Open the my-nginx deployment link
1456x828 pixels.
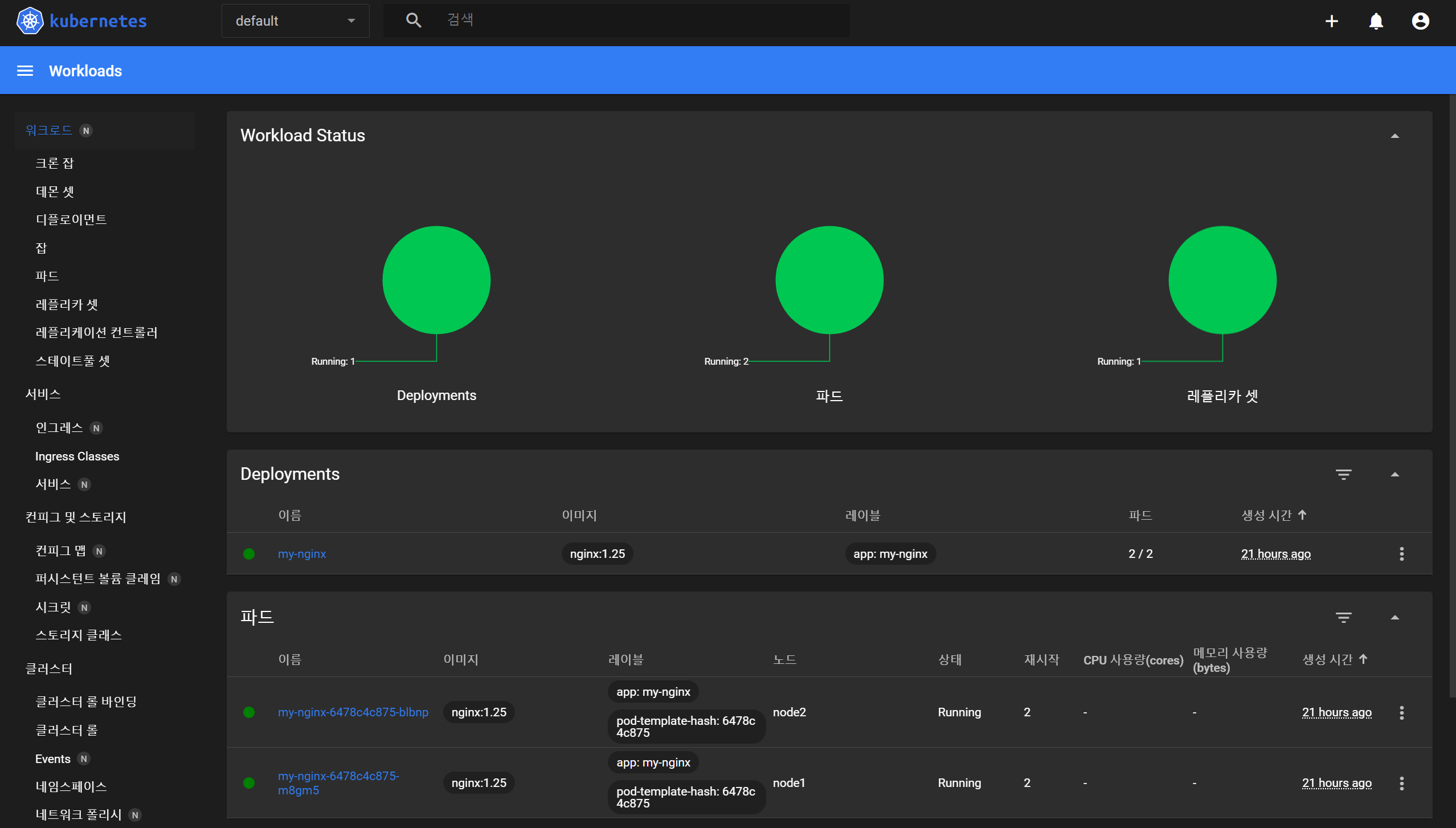click(302, 554)
